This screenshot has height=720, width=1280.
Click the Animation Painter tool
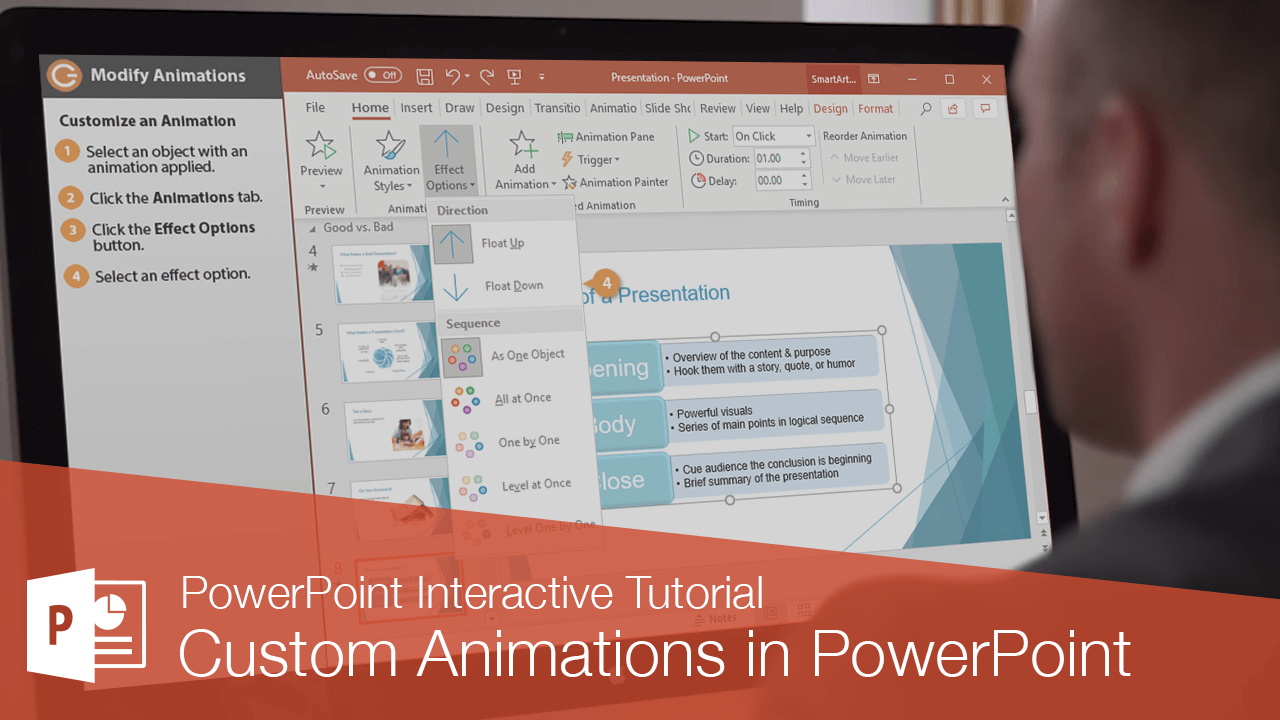pos(617,182)
